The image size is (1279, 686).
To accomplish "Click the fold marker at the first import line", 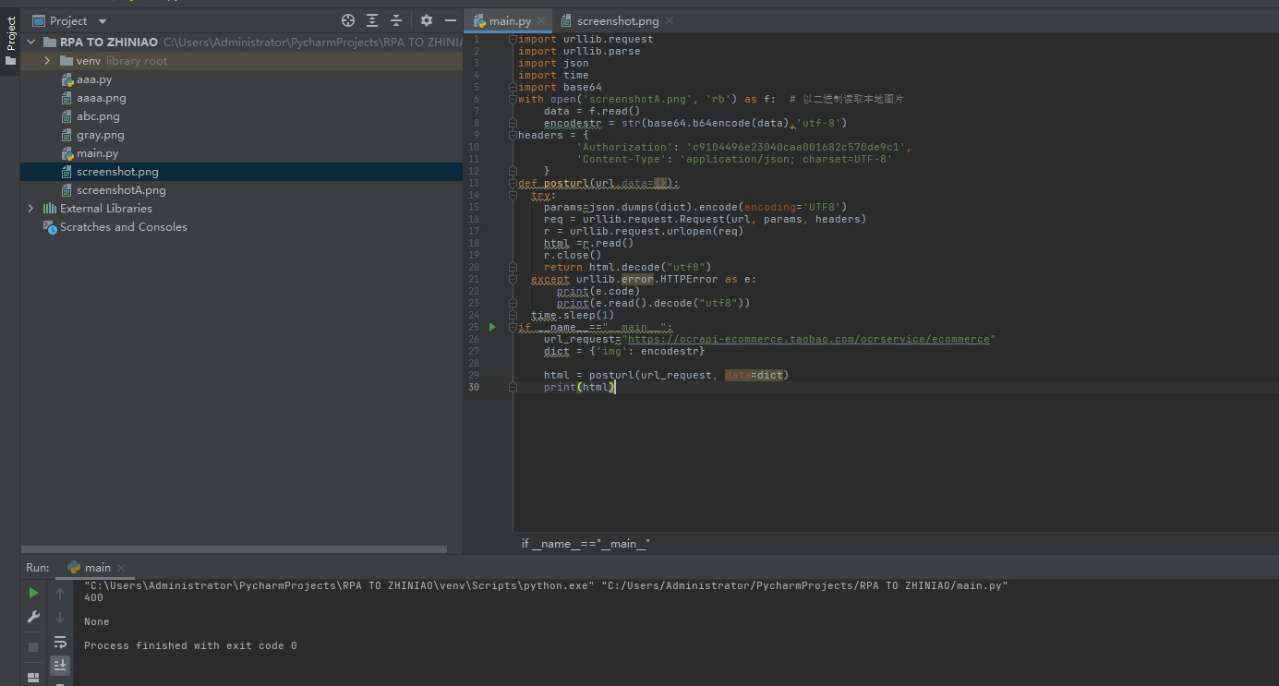I will (x=514, y=39).
